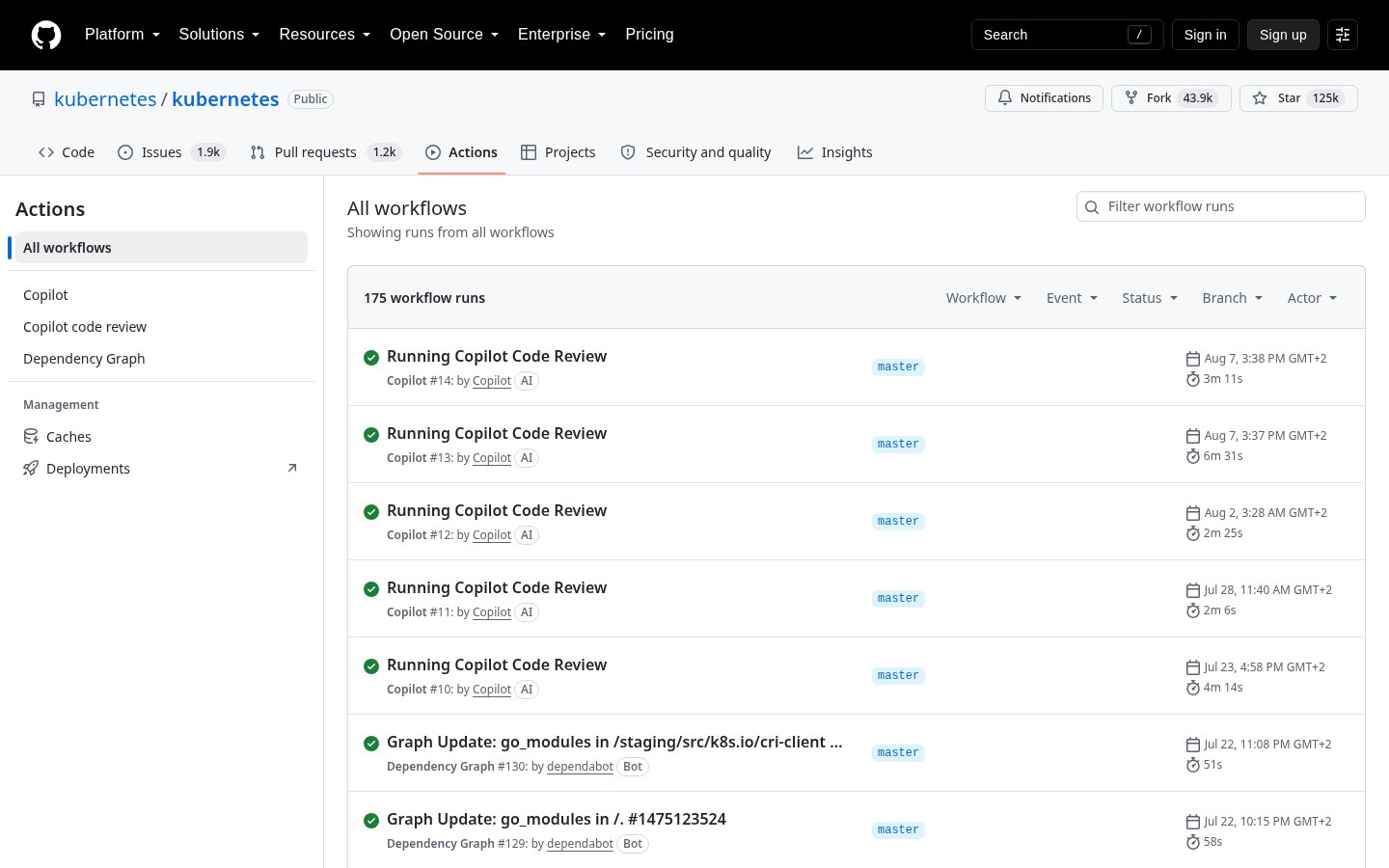Click magnifier icon in workflow filter

[x=1092, y=206]
